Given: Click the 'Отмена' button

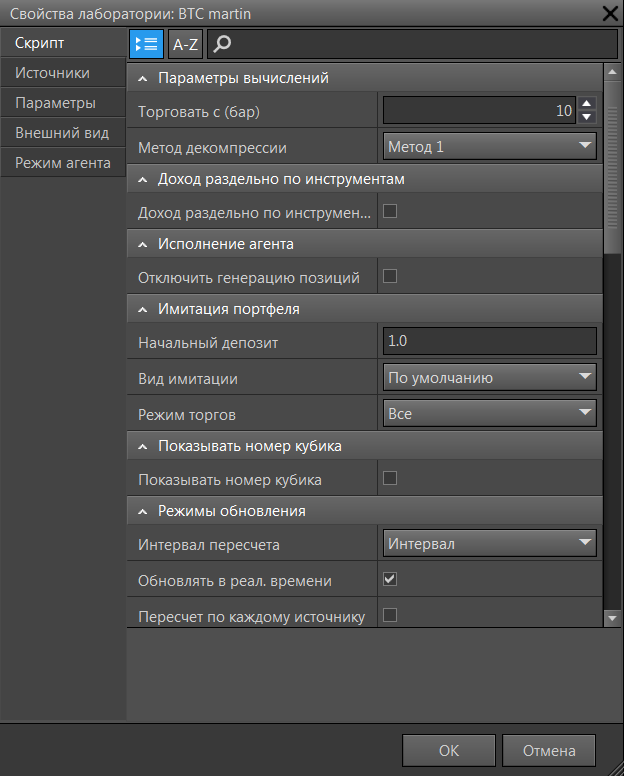Looking at the screenshot, I should [x=549, y=750].
